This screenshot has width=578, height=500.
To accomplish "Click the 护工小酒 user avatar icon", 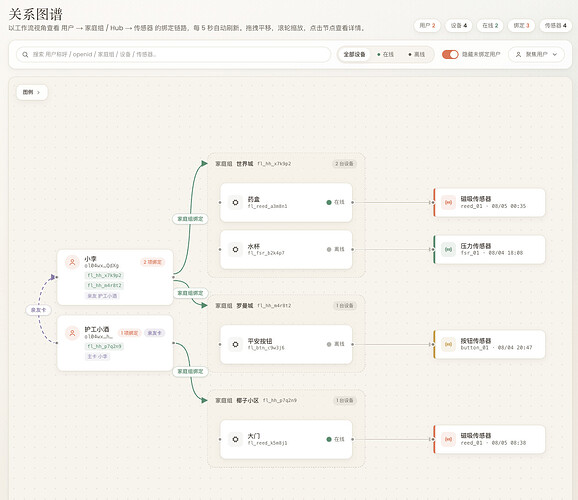I will pos(72,333).
